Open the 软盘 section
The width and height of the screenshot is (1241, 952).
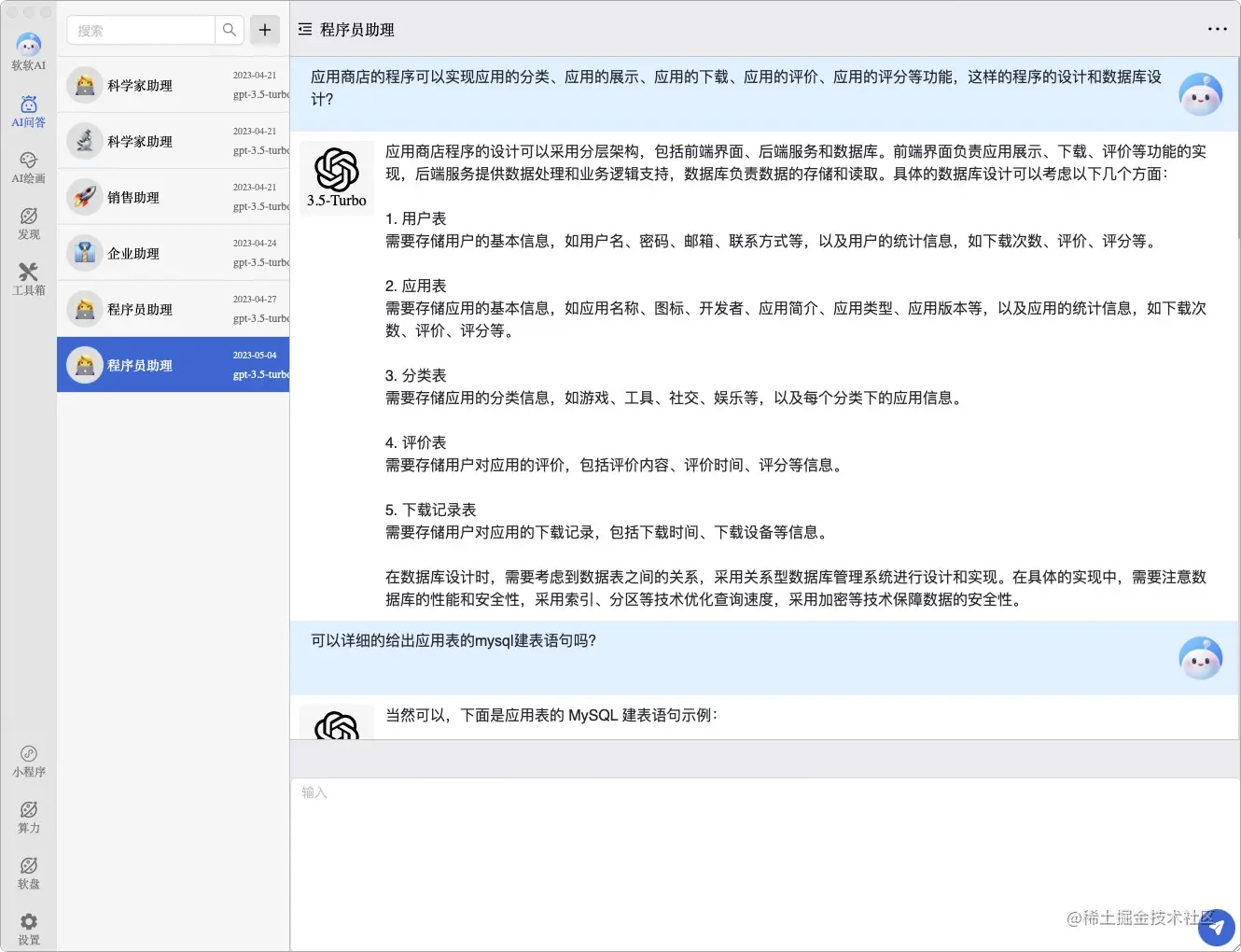29,874
